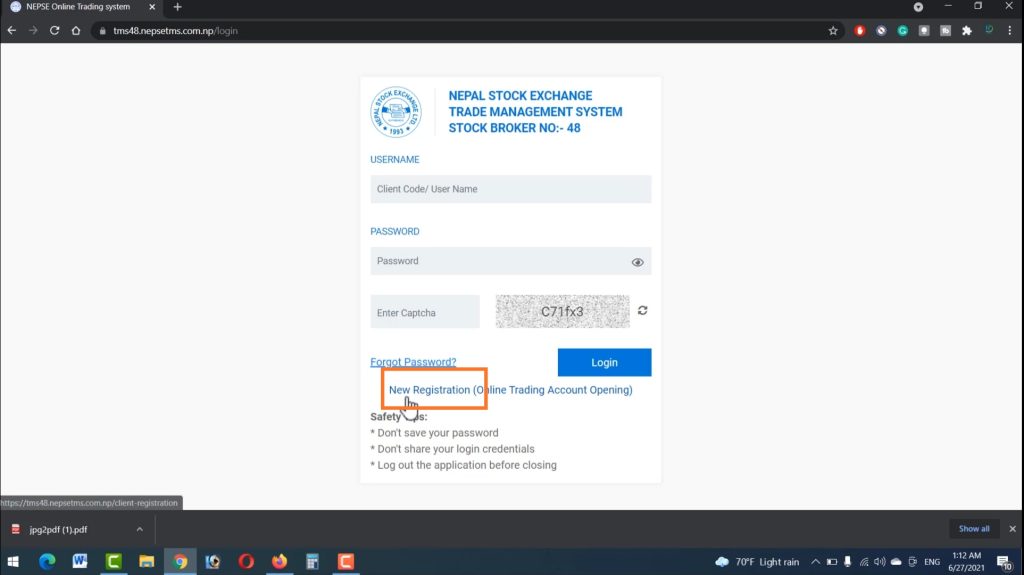Open the clock showing 1:12 AM
Viewport: 1024px width, 575px height.
click(x=967, y=562)
